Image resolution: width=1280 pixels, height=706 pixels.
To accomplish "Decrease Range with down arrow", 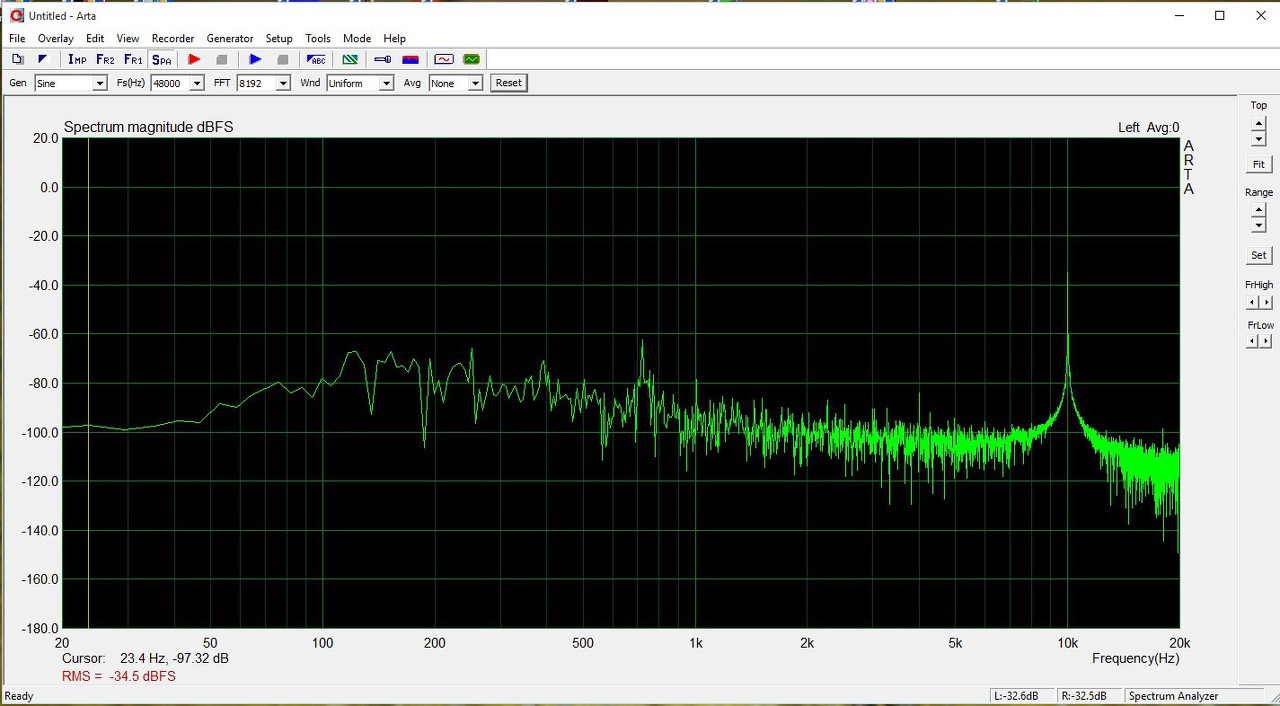I will 1259,226.
